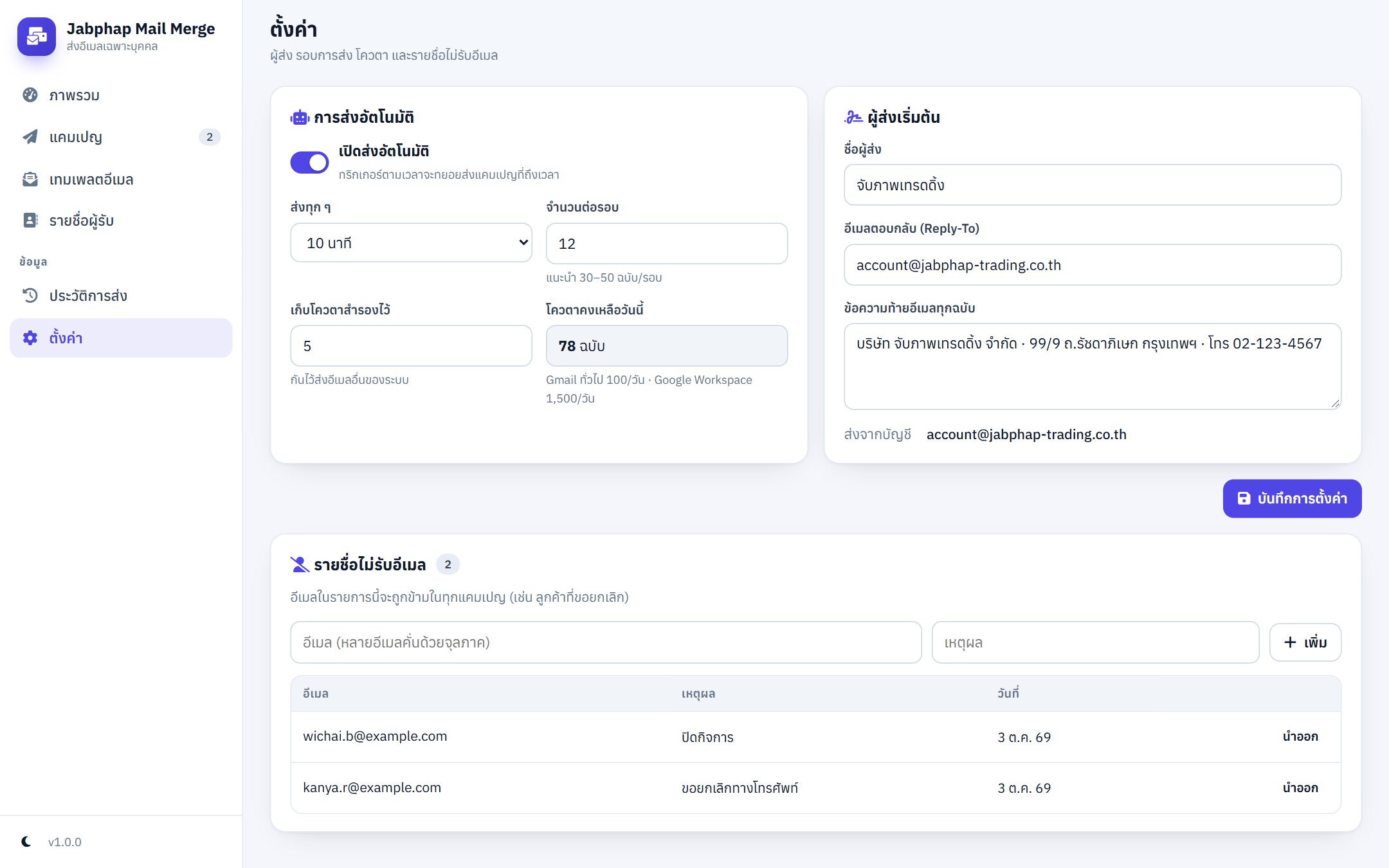
Task: Click the ชื่อผู้ส่ง input field
Action: click(1092, 185)
